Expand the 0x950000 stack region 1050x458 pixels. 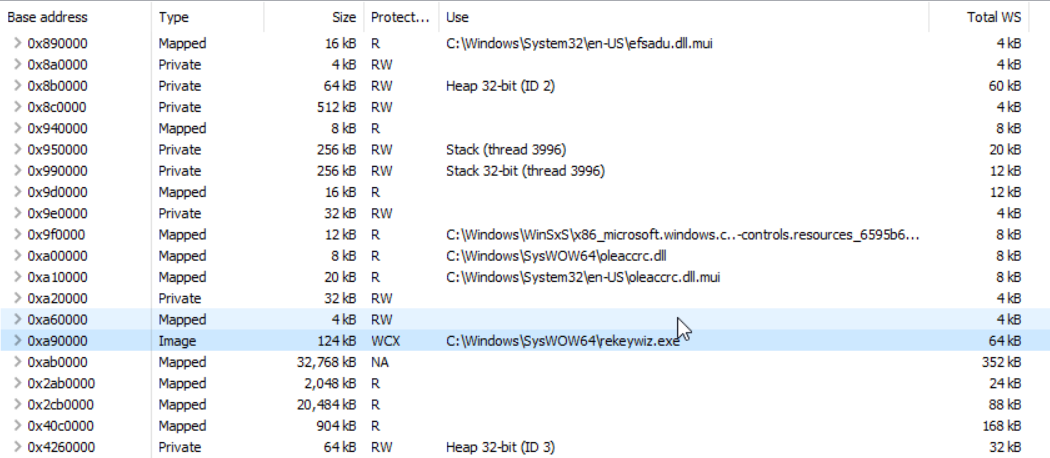pyautogui.click(x=17, y=149)
